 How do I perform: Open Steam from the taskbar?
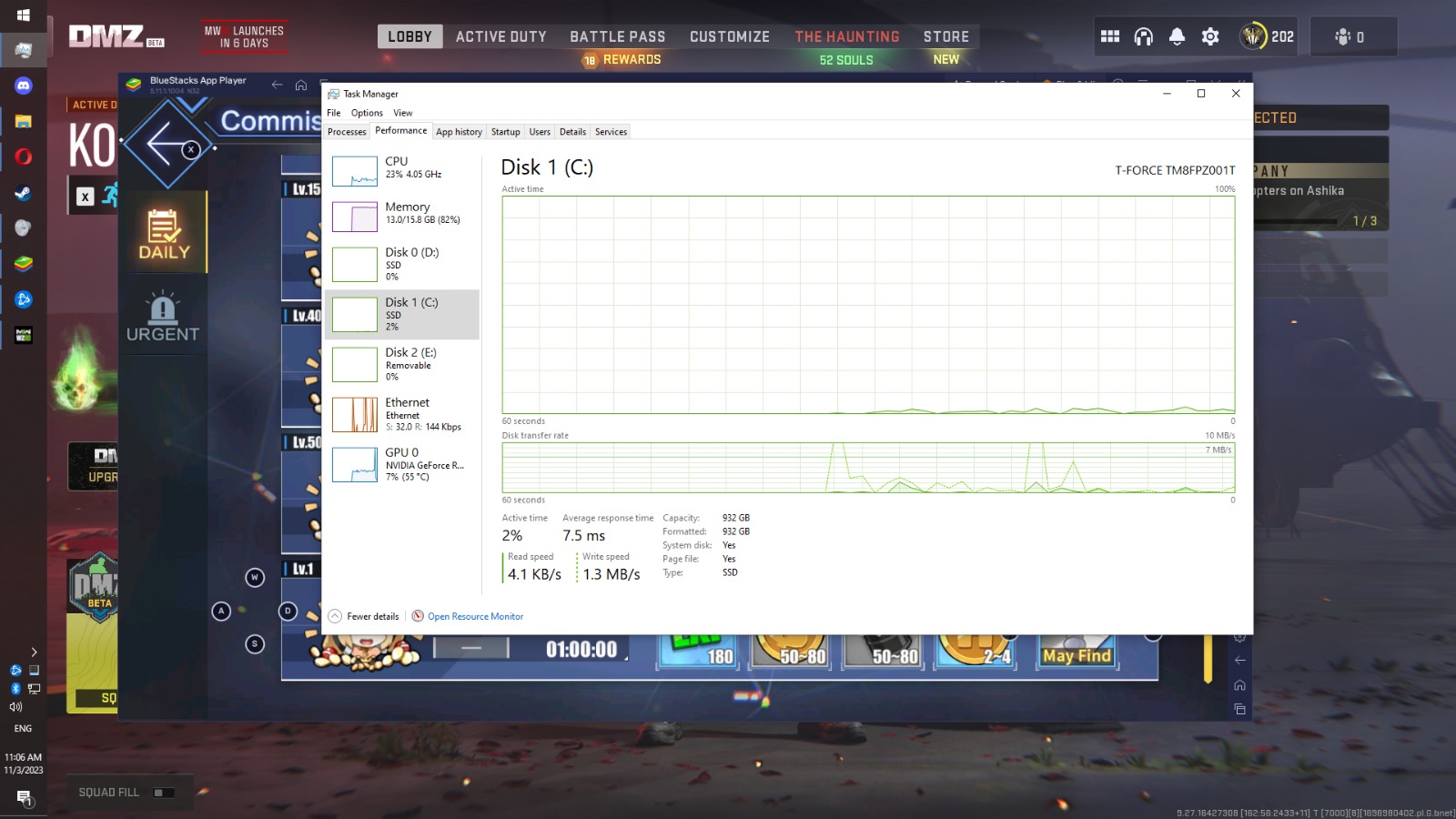[24, 193]
